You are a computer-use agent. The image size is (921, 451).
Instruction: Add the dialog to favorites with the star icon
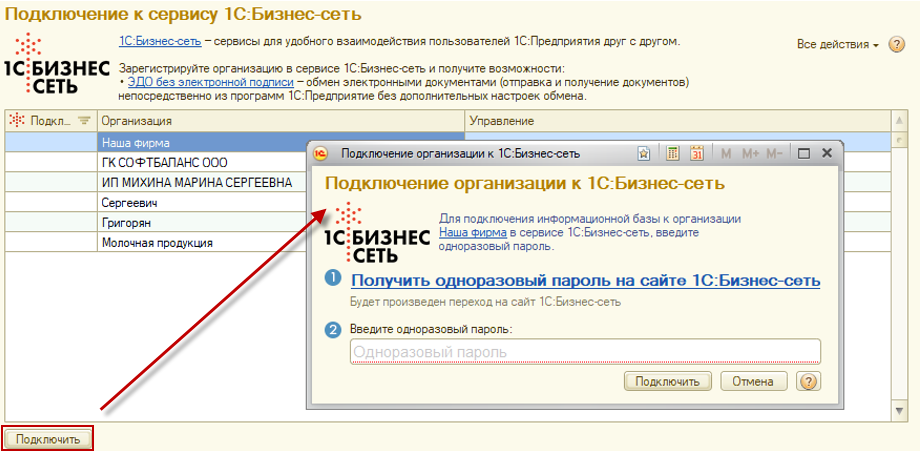(x=644, y=154)
